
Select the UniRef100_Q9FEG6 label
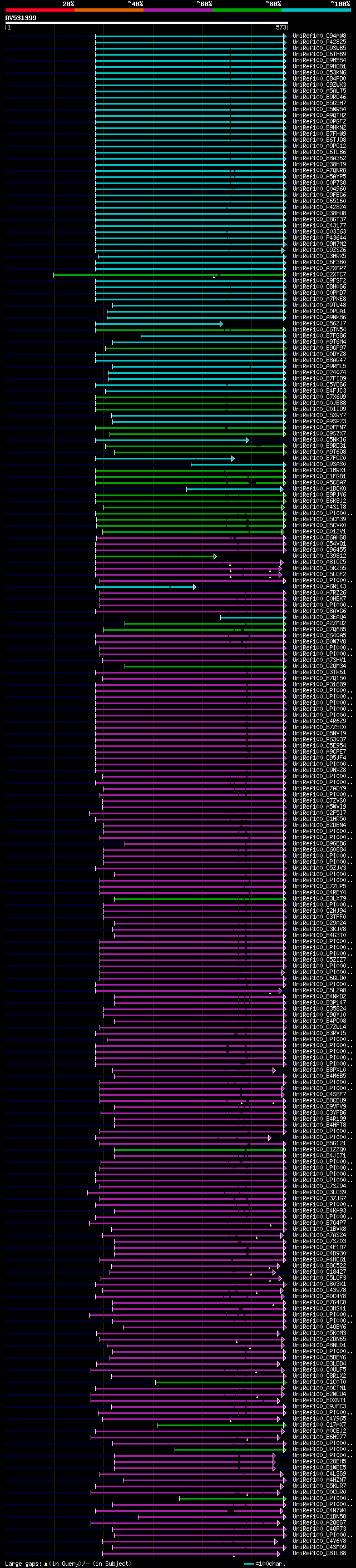click(319, 195)
